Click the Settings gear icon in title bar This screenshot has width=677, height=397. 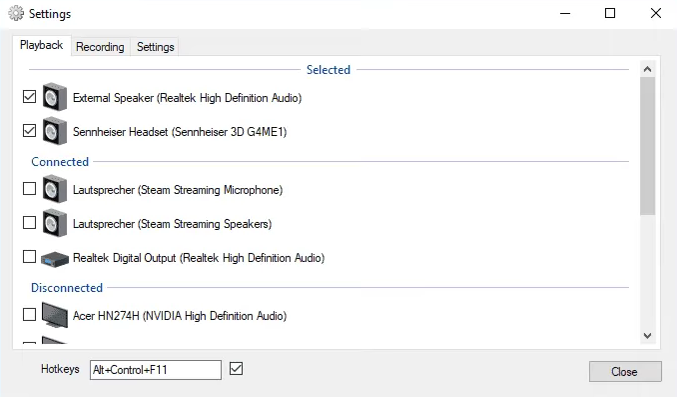click(x=16, y=13)
